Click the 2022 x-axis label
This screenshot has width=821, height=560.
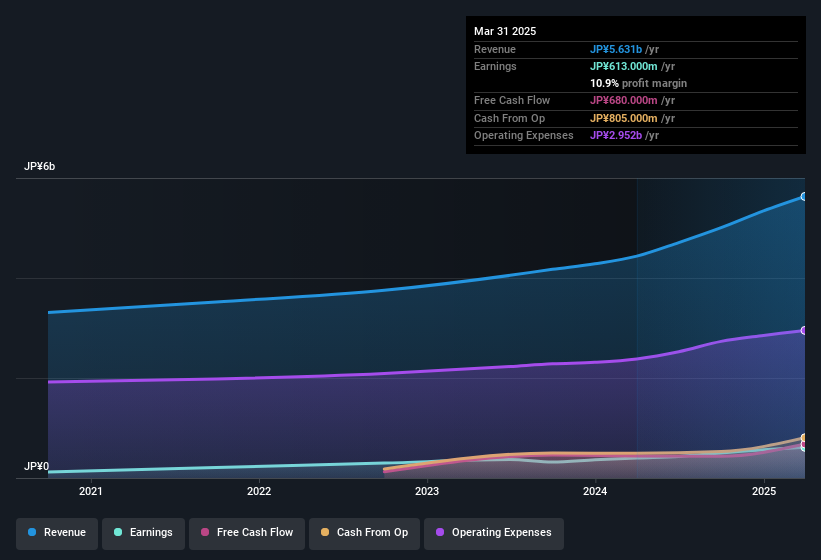(259, 491)
